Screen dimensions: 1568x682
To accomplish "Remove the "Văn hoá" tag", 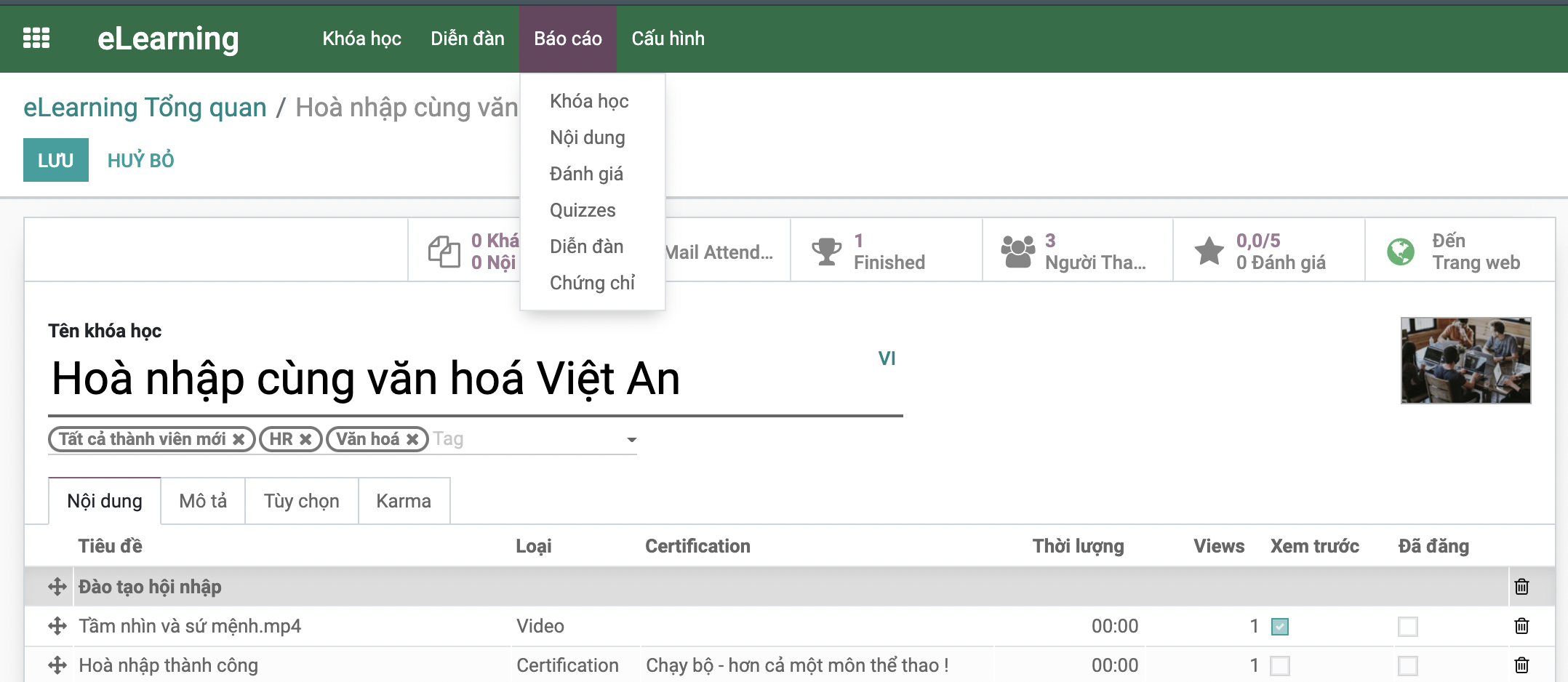I will pyautogui.click(x=412, y=438).
